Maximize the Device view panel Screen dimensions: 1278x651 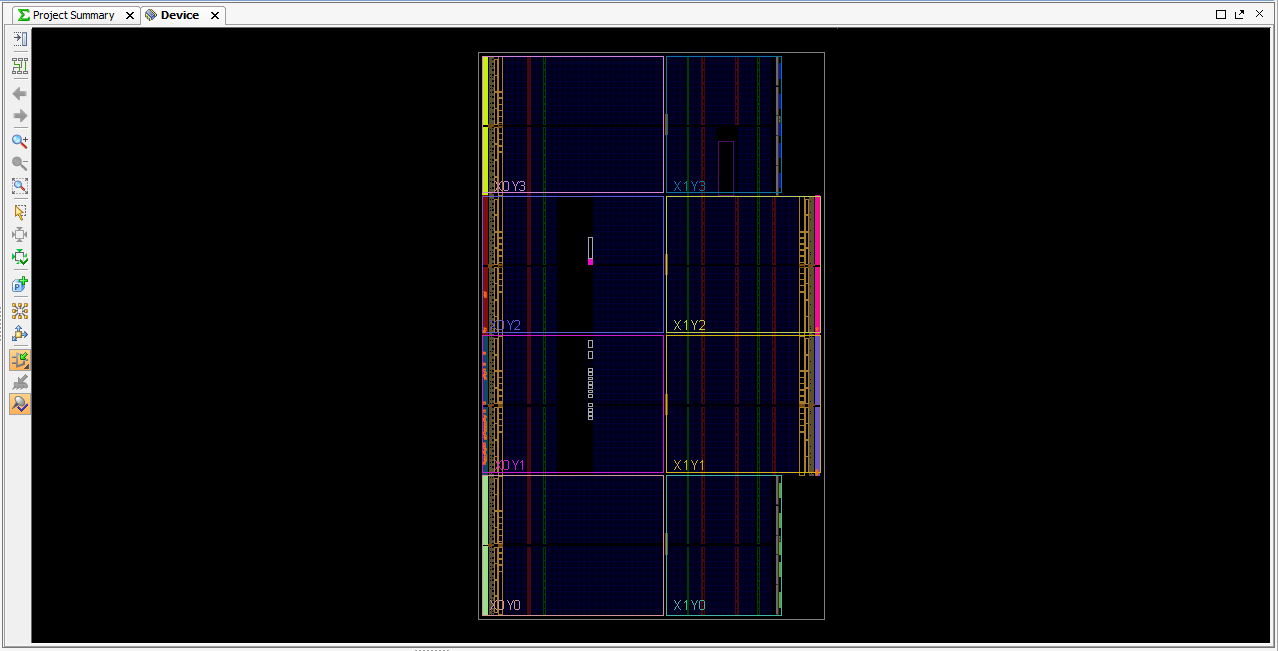pos(1221,15)
